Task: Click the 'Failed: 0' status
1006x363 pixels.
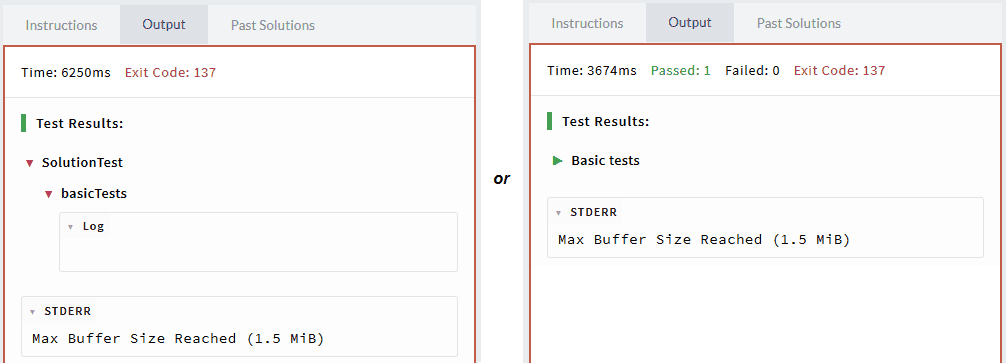Action: [752, 71]
